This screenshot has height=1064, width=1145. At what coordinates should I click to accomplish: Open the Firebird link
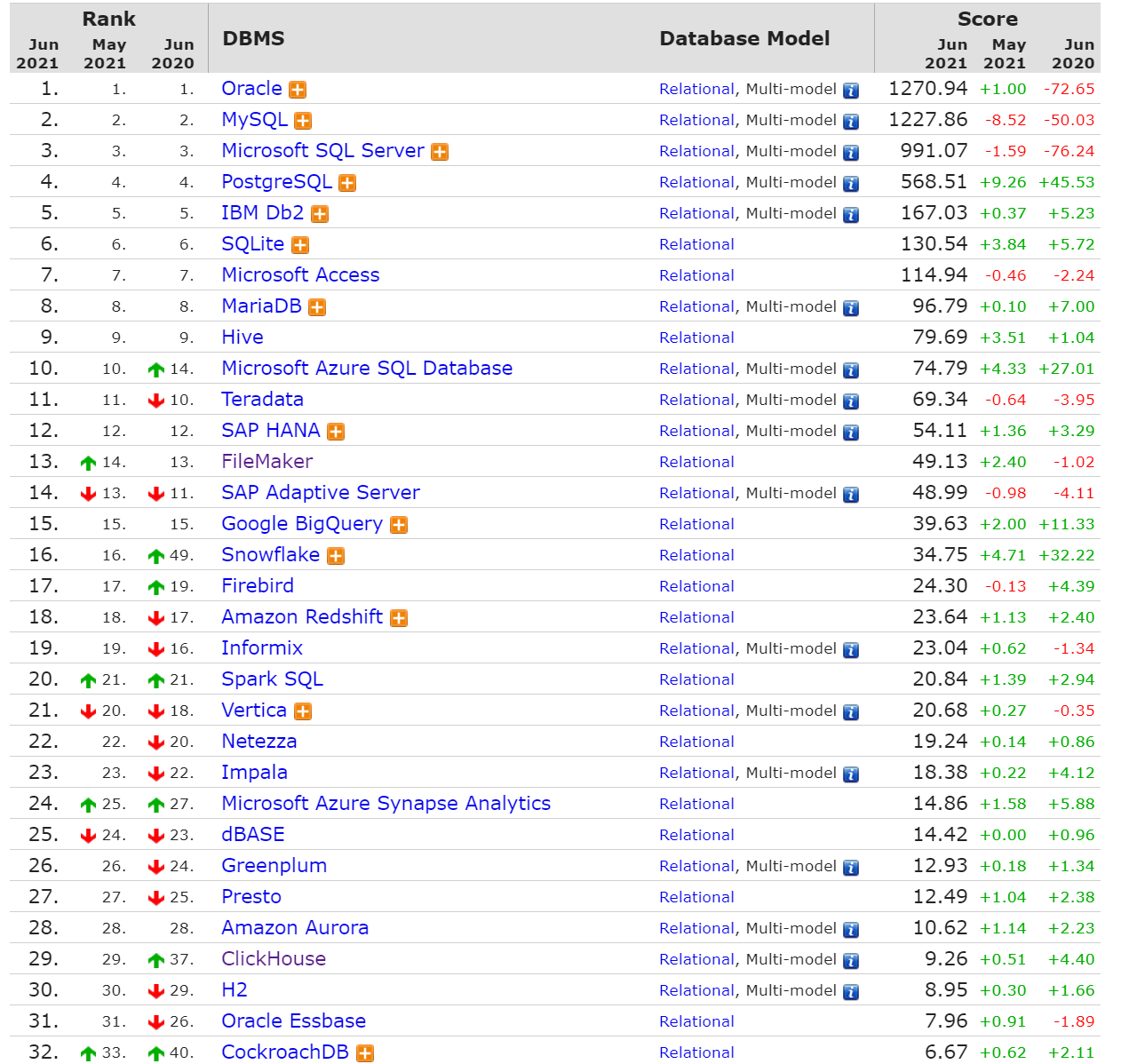coord(258,586)
